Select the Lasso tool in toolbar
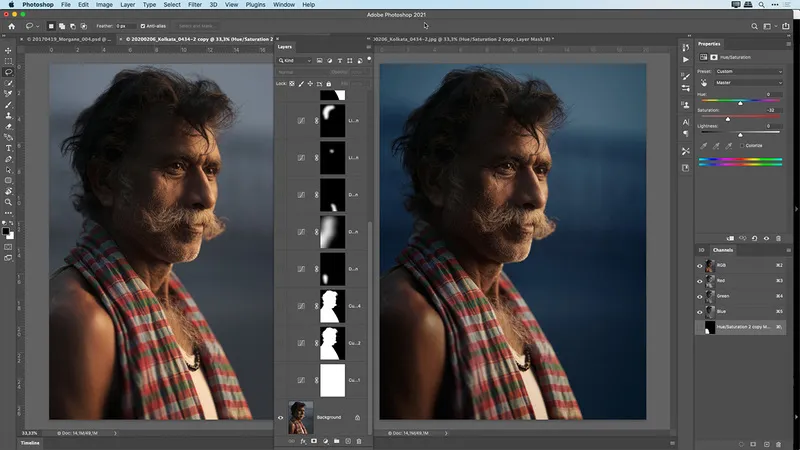This screenshot has width=800, height=450. 8,72
